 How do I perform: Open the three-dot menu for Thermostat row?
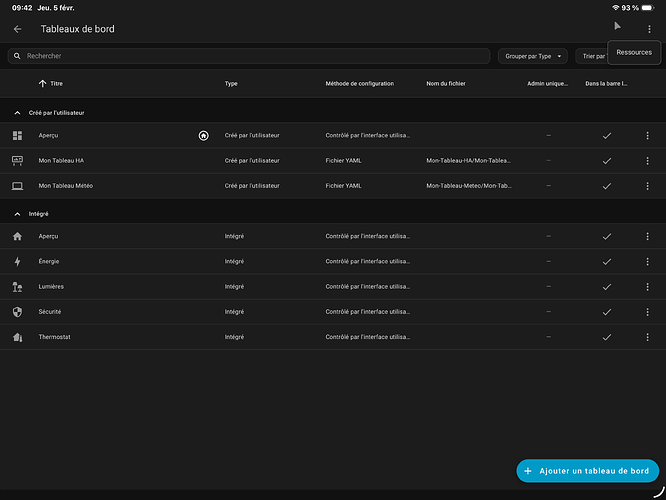click(647, 337)
